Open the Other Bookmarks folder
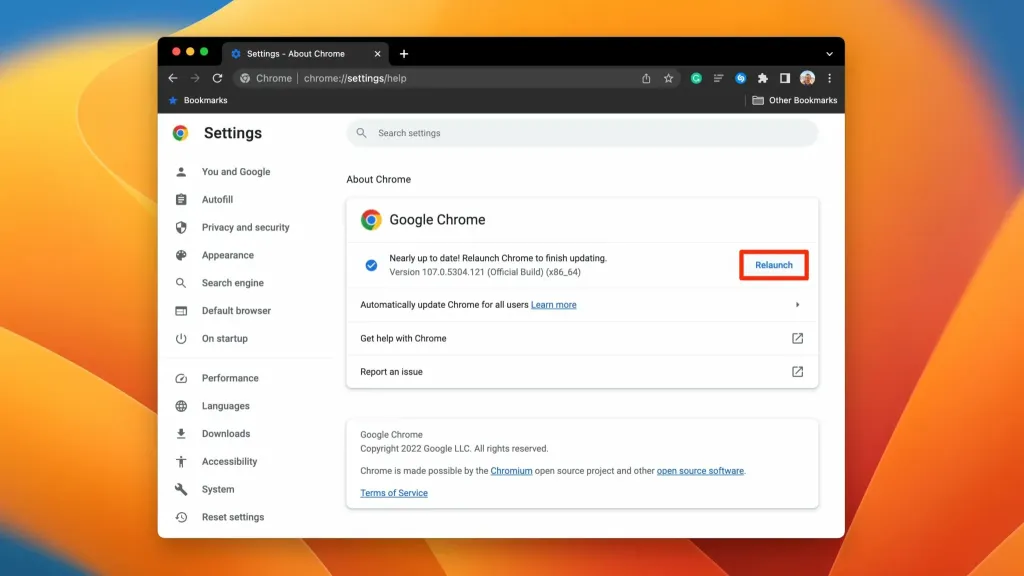Screen dimensions: 1024x576 (x=794, y=100)
